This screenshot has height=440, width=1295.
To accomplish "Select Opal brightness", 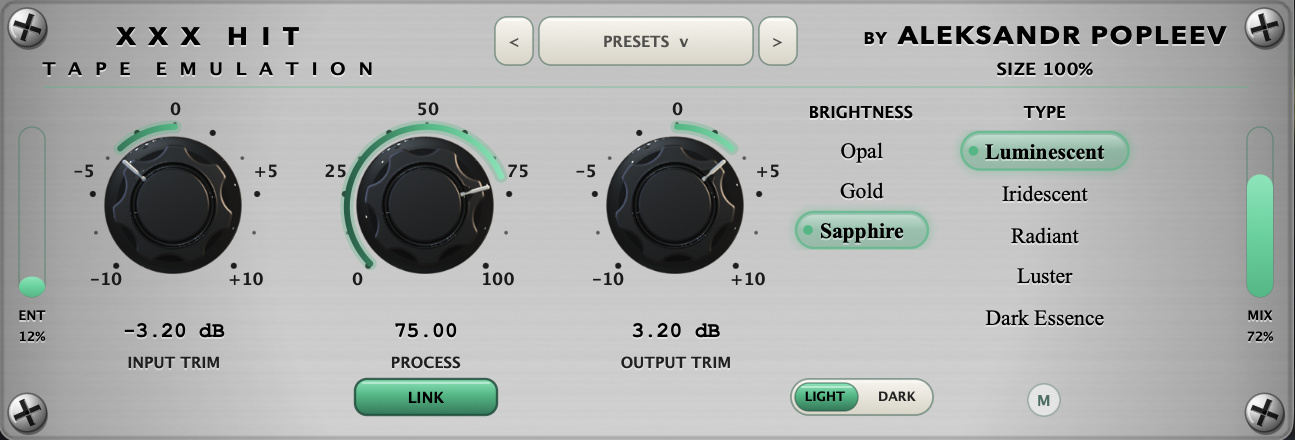I will (862, 151).
